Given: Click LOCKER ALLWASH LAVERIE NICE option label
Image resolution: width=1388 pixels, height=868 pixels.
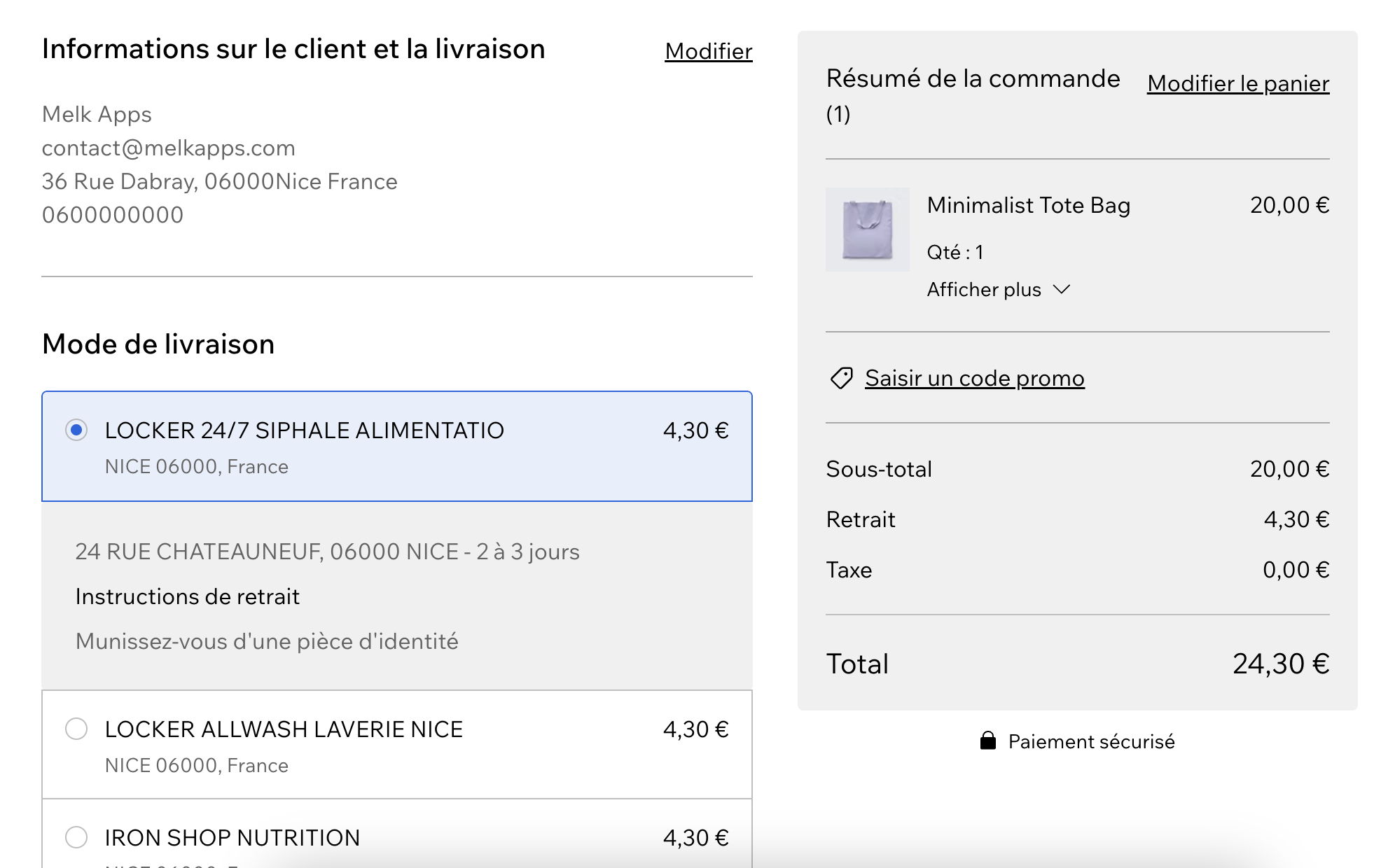Looking at the screenshot, I should click(x=284, y=729).
